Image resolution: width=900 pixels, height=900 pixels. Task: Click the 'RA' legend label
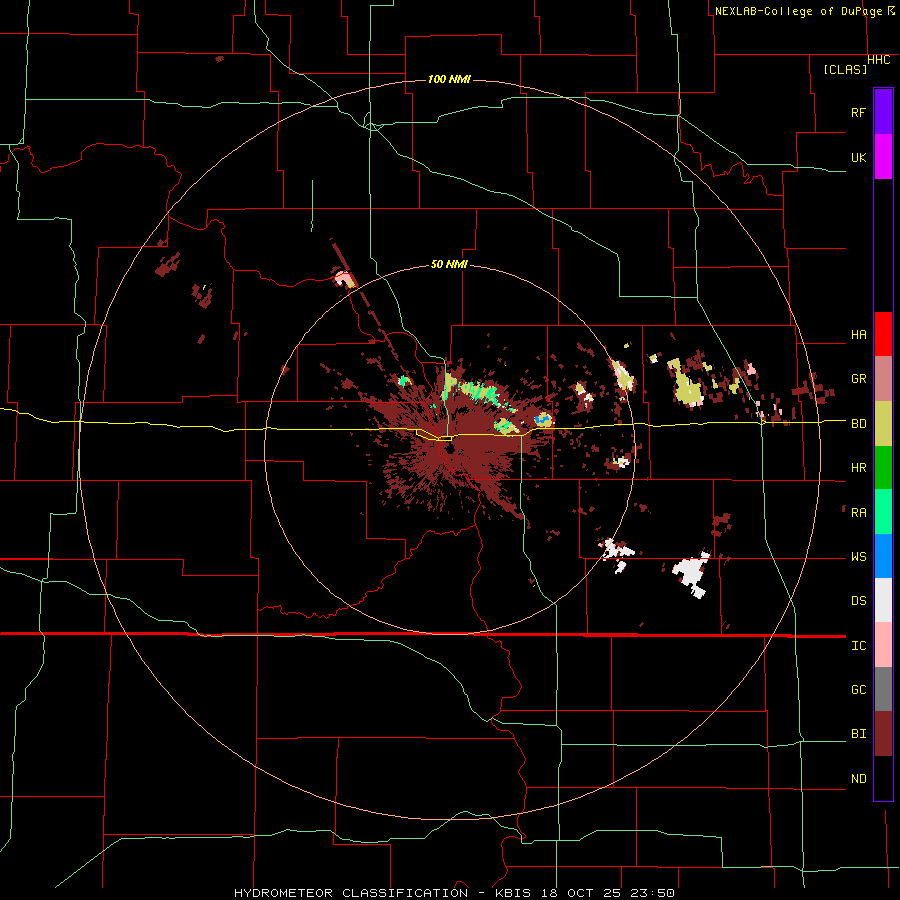point(858,513)
